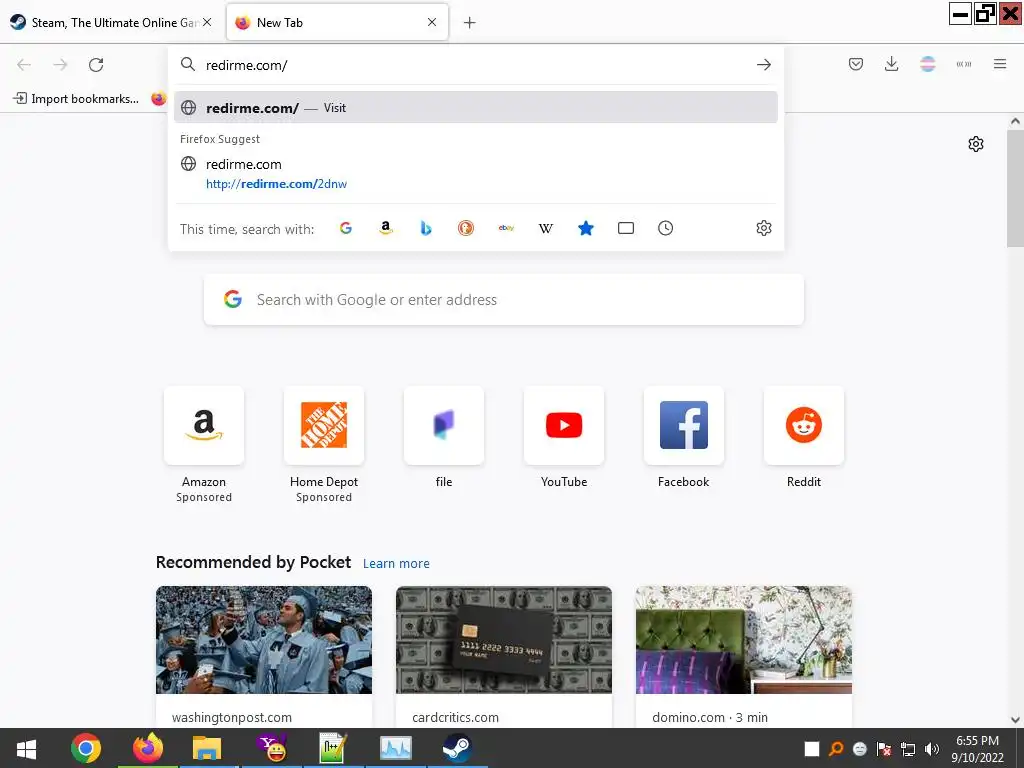Switch to the Steam tab
1024x768 pixels.
click(111, 22)
